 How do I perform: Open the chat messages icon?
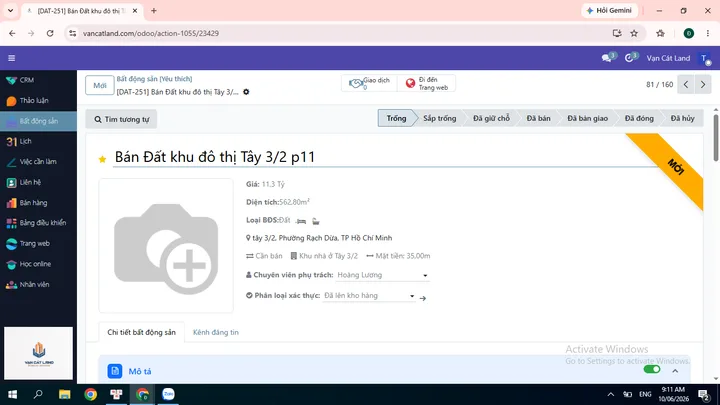point(608,58)
